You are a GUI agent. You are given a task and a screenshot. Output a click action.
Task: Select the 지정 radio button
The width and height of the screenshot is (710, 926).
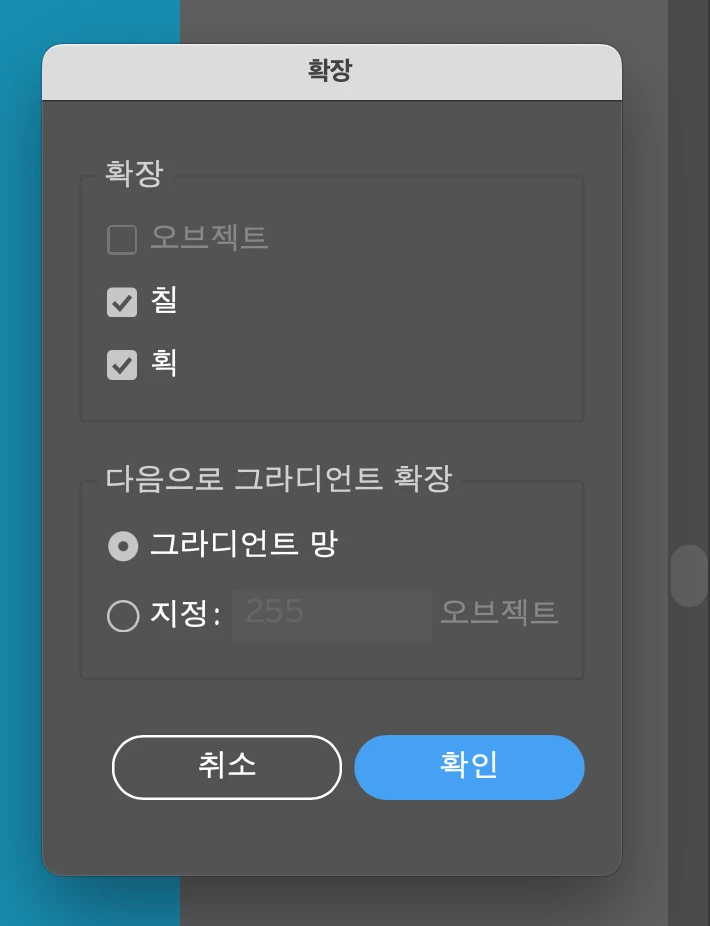(x=123, y=616)
